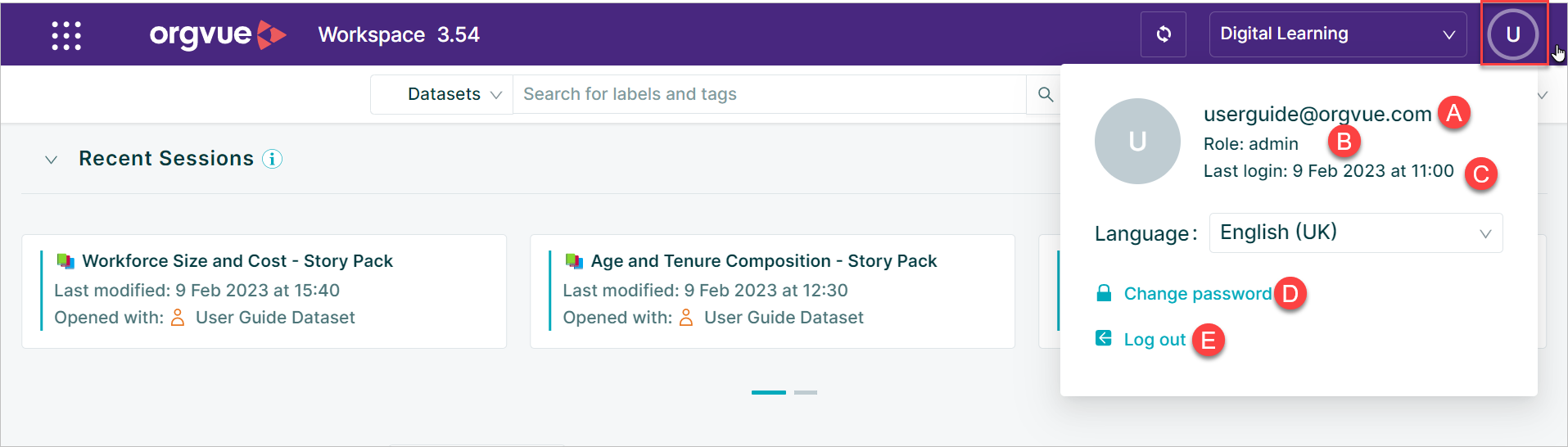Open the user avatar menu
The height and width of the screenshot is (447, 1568).
click(1512, 34)
